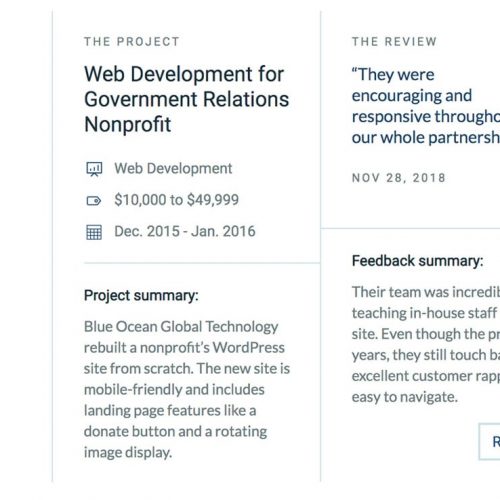Select the Web Development category label
The image size is (500, 500).
[x=173, y=168]
